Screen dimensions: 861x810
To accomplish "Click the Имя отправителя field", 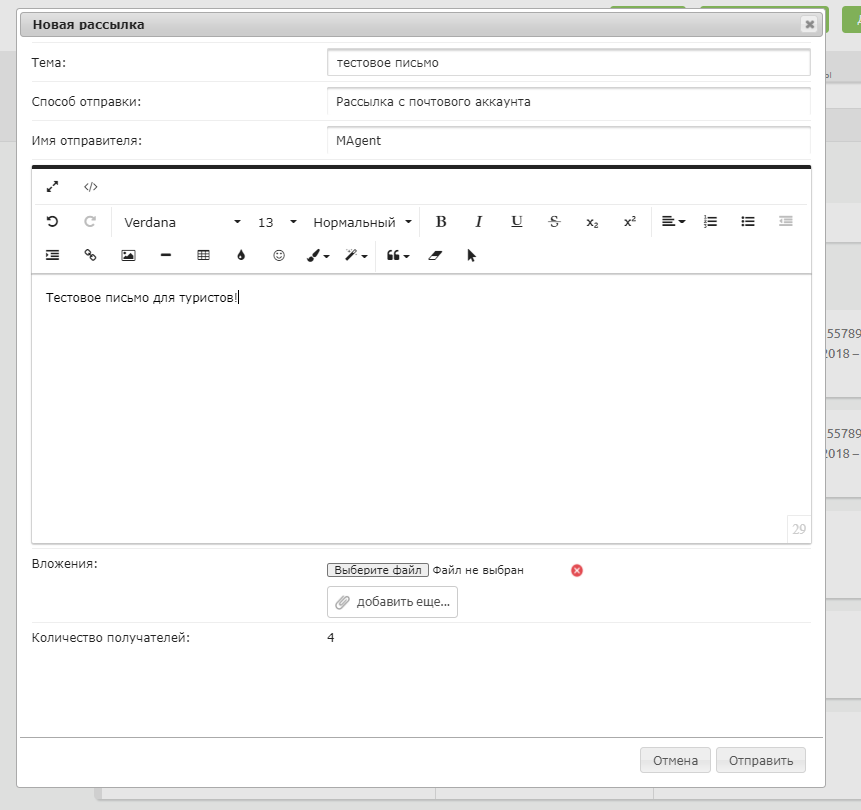I will 569,141.
